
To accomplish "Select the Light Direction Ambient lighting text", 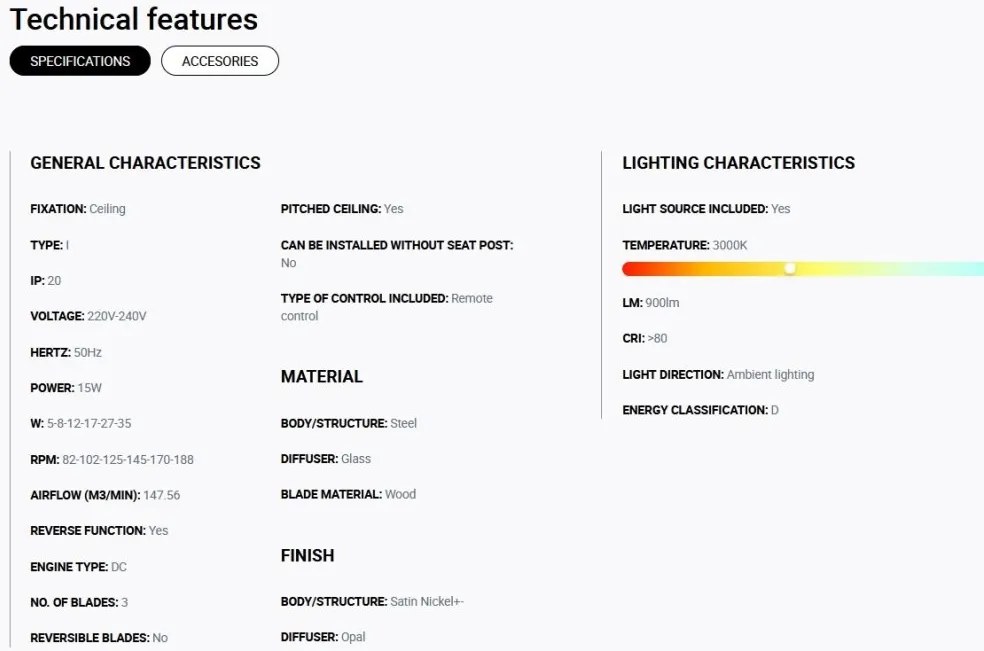I will pyautogui.click(x=718, y=375).
